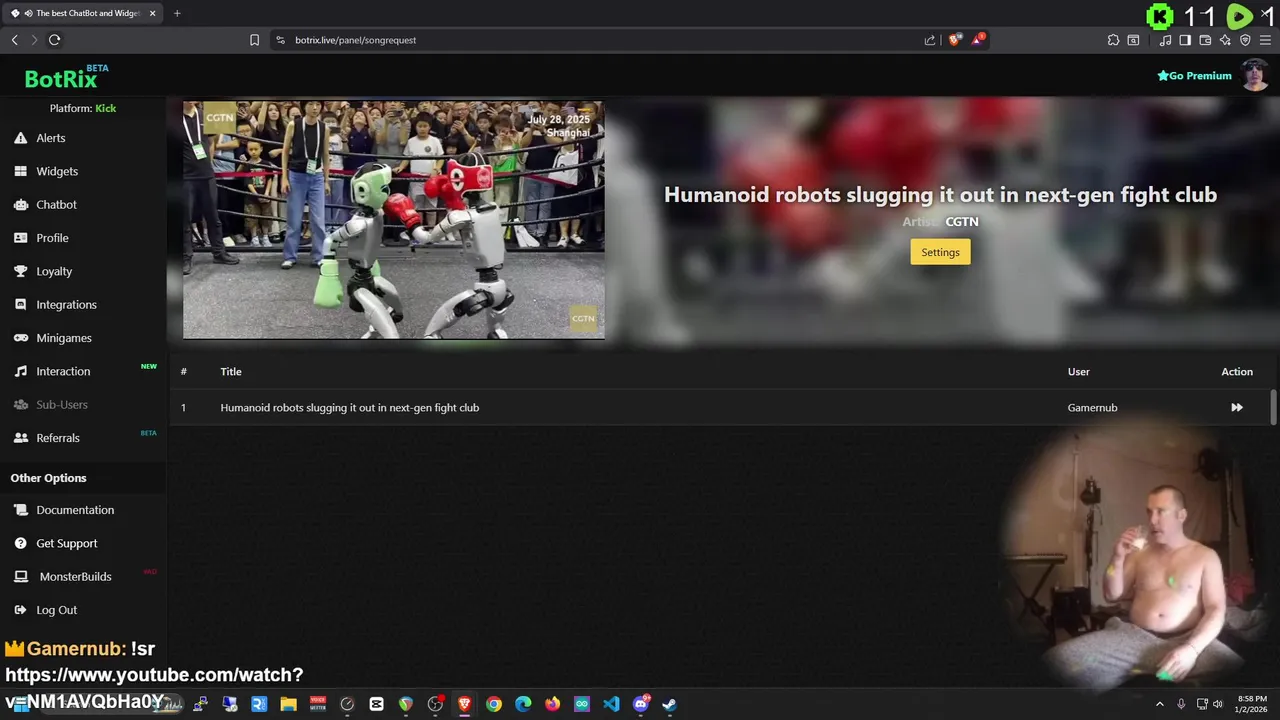This screenshot has height=720, width=1280.
Task: Open the Brave VPN icon
Action: click(1245, 40)
